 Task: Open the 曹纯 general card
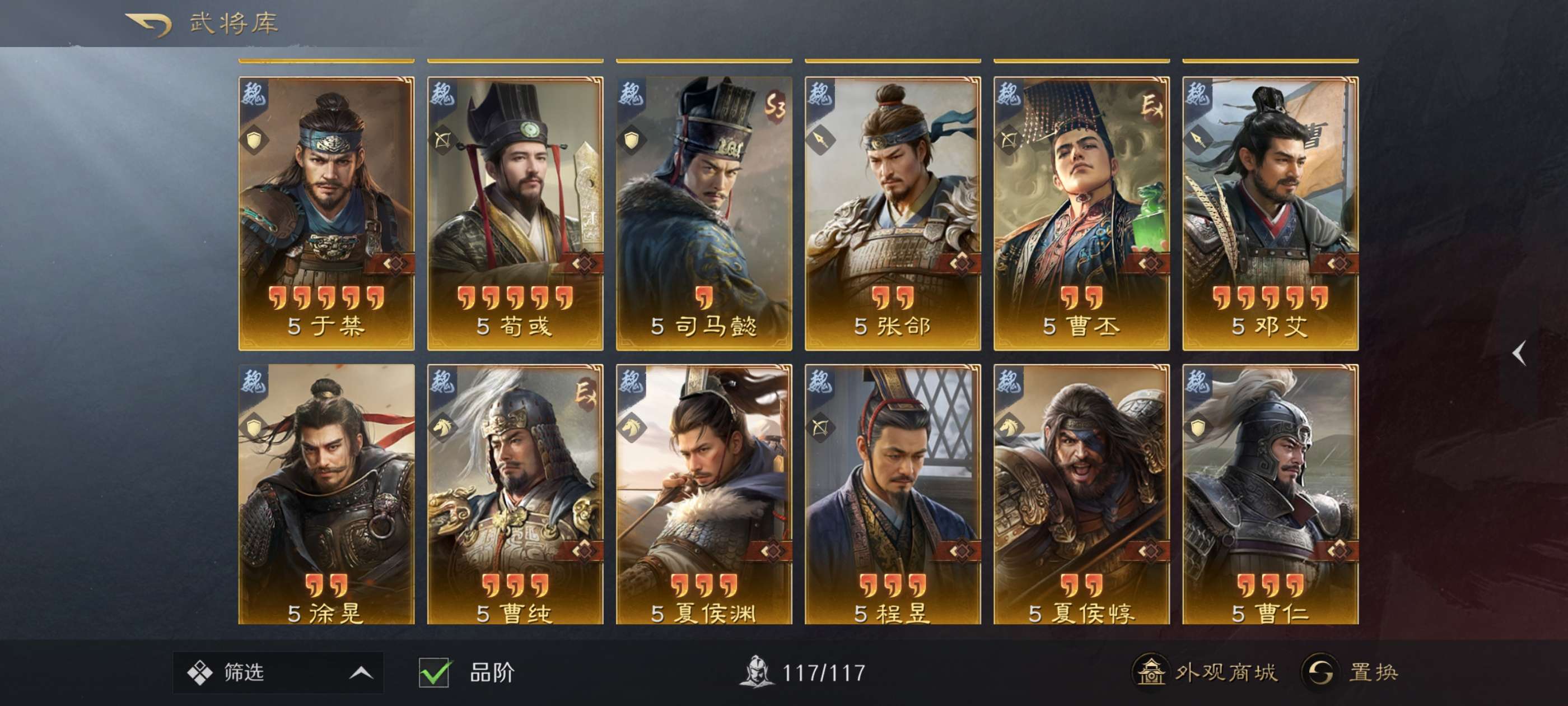coord(515,495)
